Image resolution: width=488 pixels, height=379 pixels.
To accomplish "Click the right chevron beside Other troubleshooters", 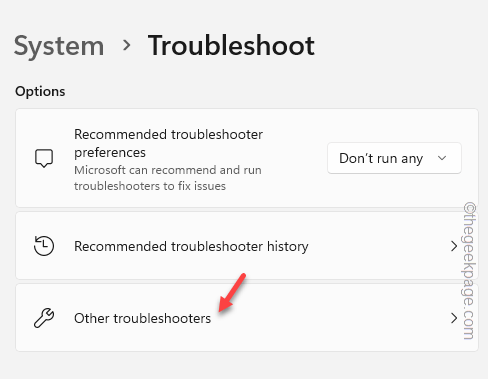I will pyautogui.click(x=454, y=318).
